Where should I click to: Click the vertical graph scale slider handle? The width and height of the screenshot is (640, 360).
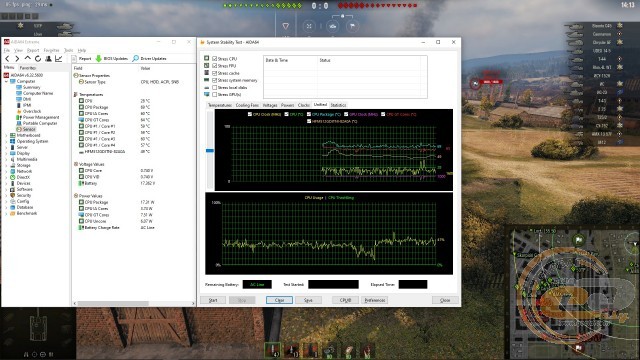click(x=210, y=151)
